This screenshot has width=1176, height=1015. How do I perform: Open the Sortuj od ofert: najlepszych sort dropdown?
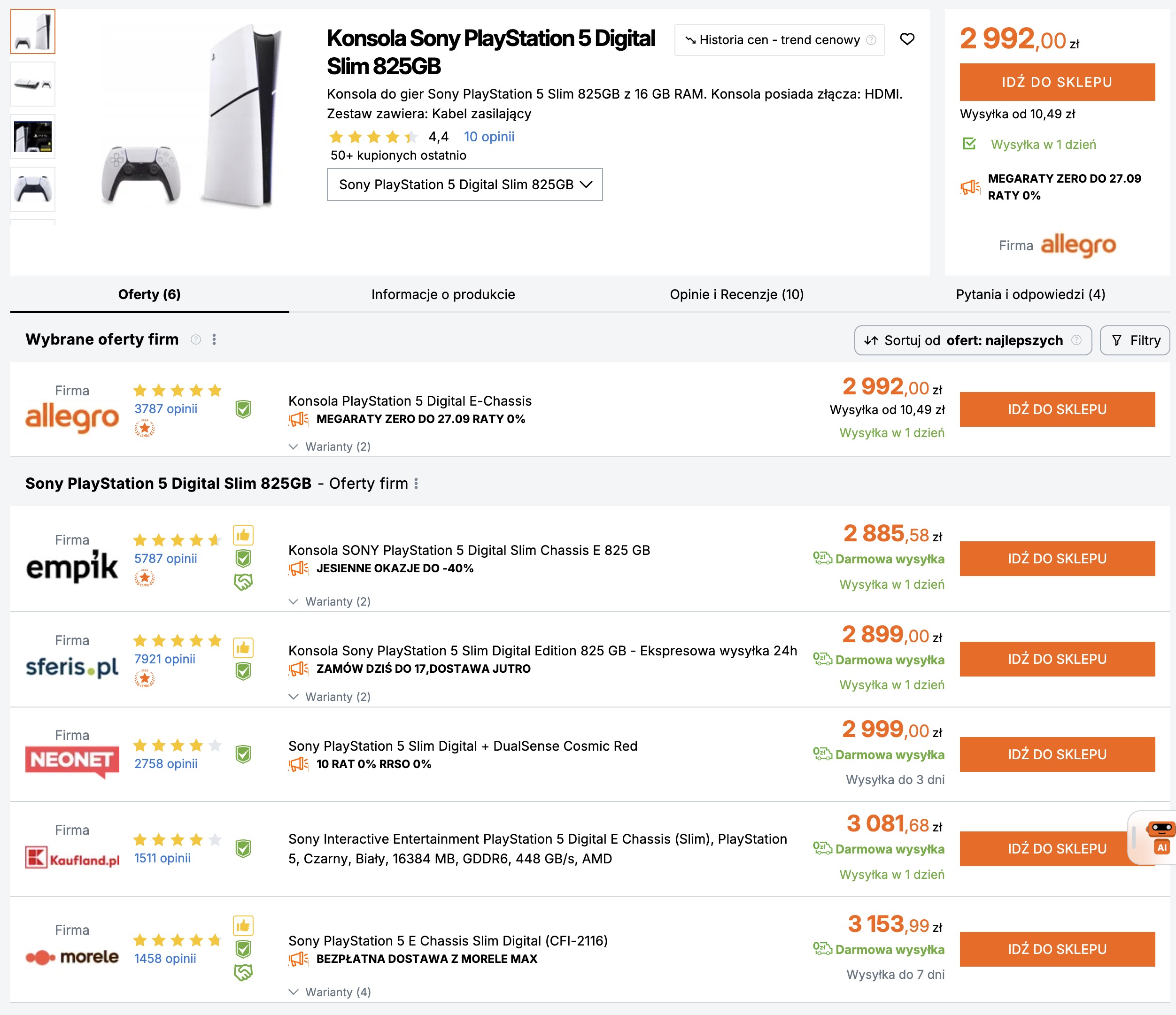(973, 340)
